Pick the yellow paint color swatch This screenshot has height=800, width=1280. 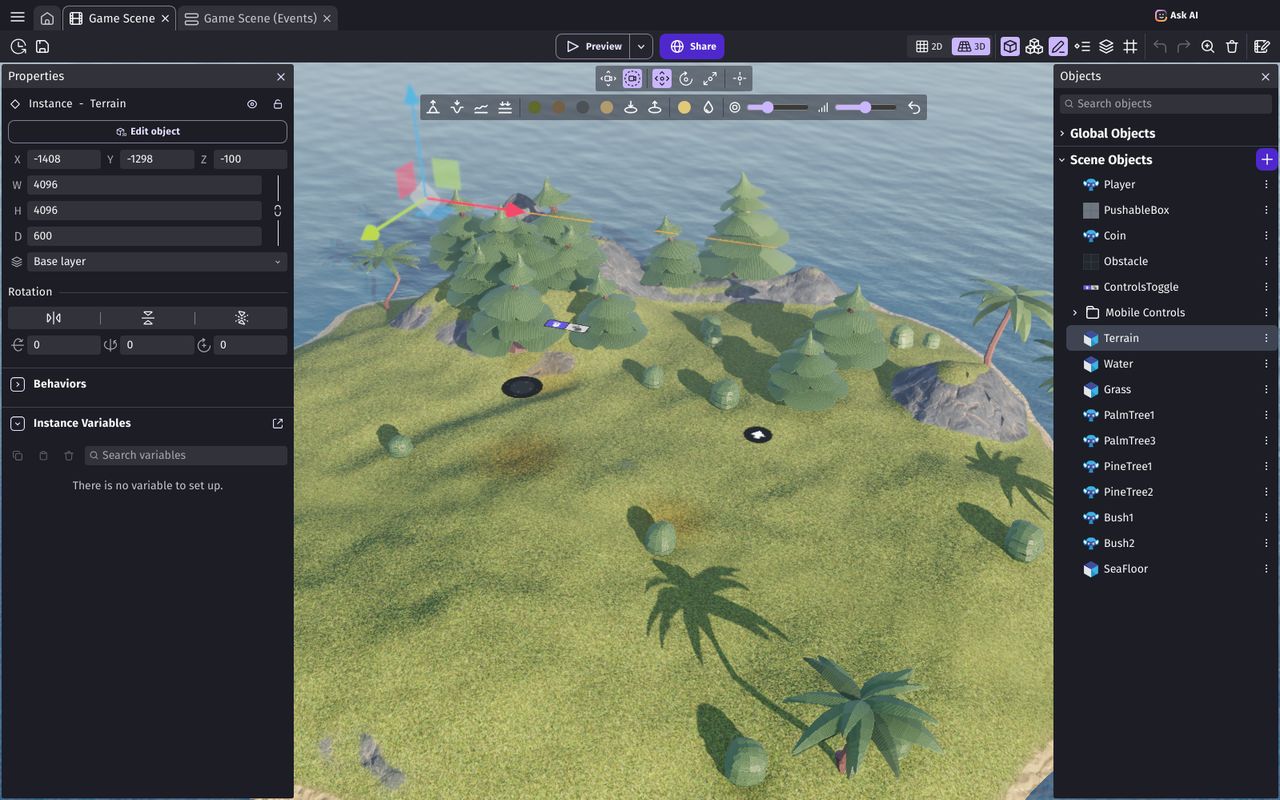(x=684, y=107)
